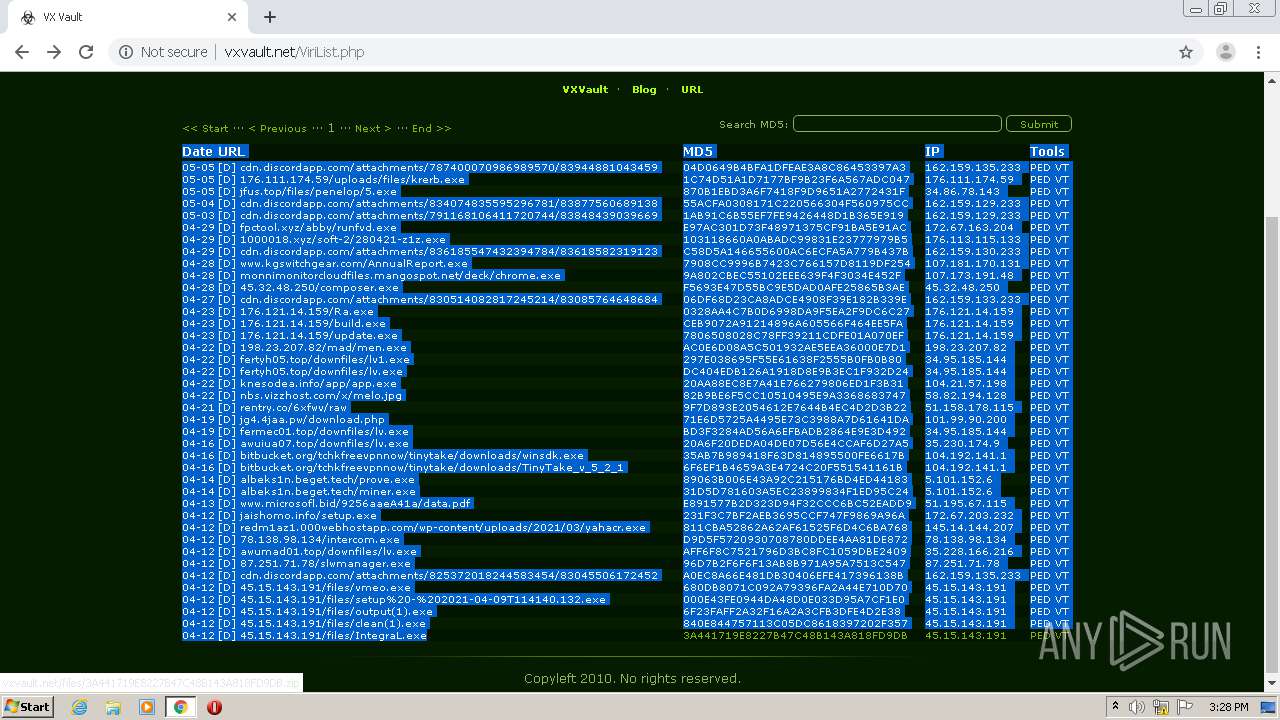1280x720 pixels.
Task: Open the jfus.top/files/penelop/5.exe link
Action: pos(318,191)
